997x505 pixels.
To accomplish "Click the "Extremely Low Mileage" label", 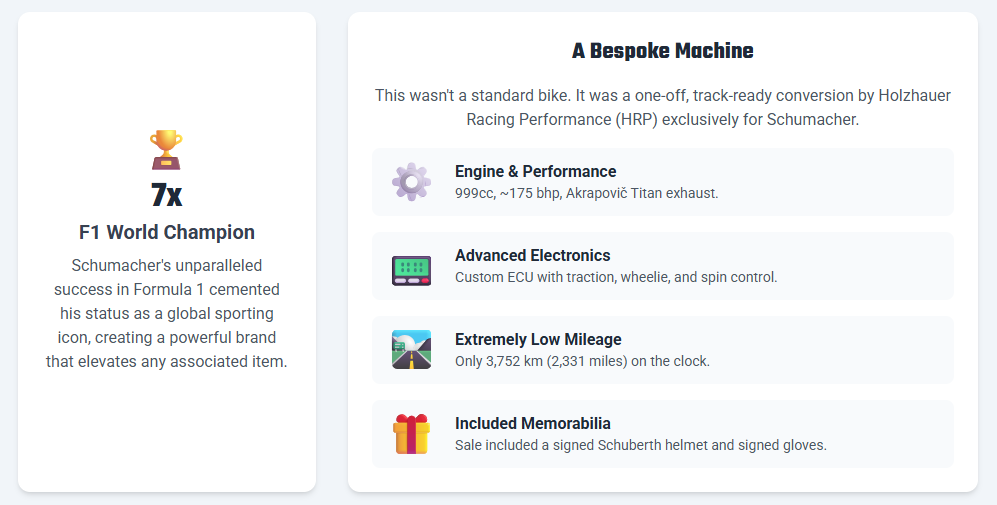I will coord(536,339).
